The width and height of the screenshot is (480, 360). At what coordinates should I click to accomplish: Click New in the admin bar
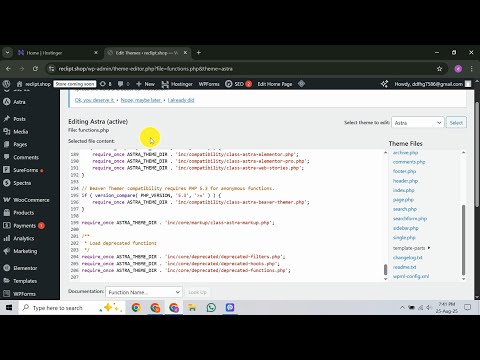145,84
